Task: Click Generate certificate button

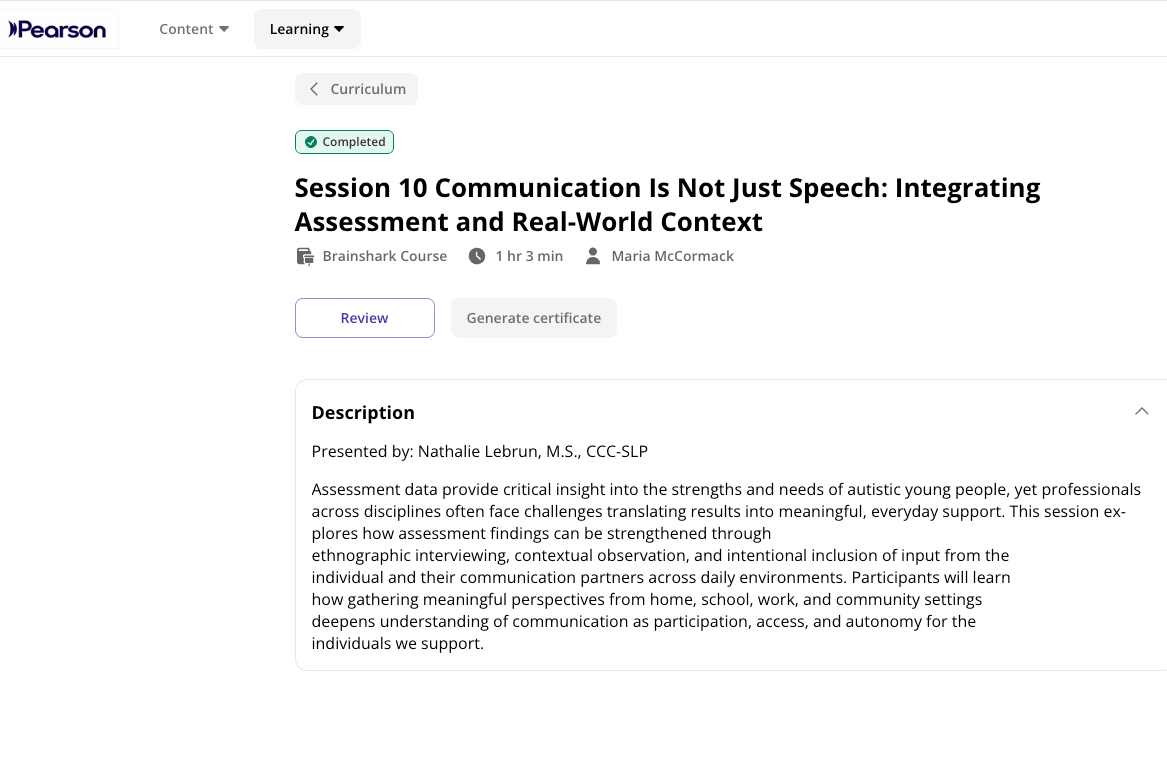Action: (534, 318)
